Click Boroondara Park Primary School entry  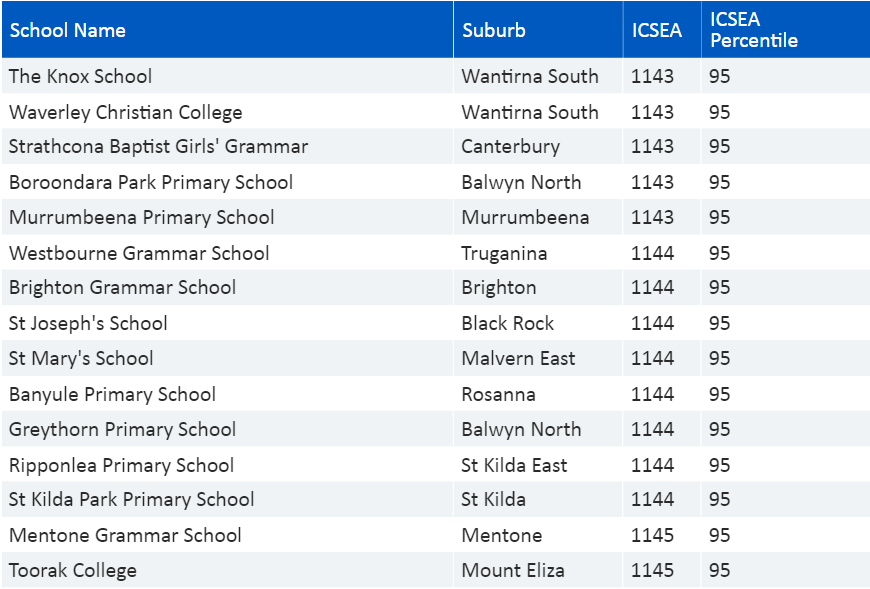point(151,182)
